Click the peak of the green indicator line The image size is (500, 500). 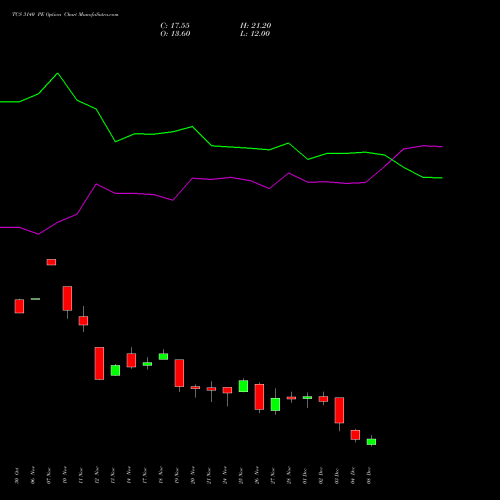58,73
